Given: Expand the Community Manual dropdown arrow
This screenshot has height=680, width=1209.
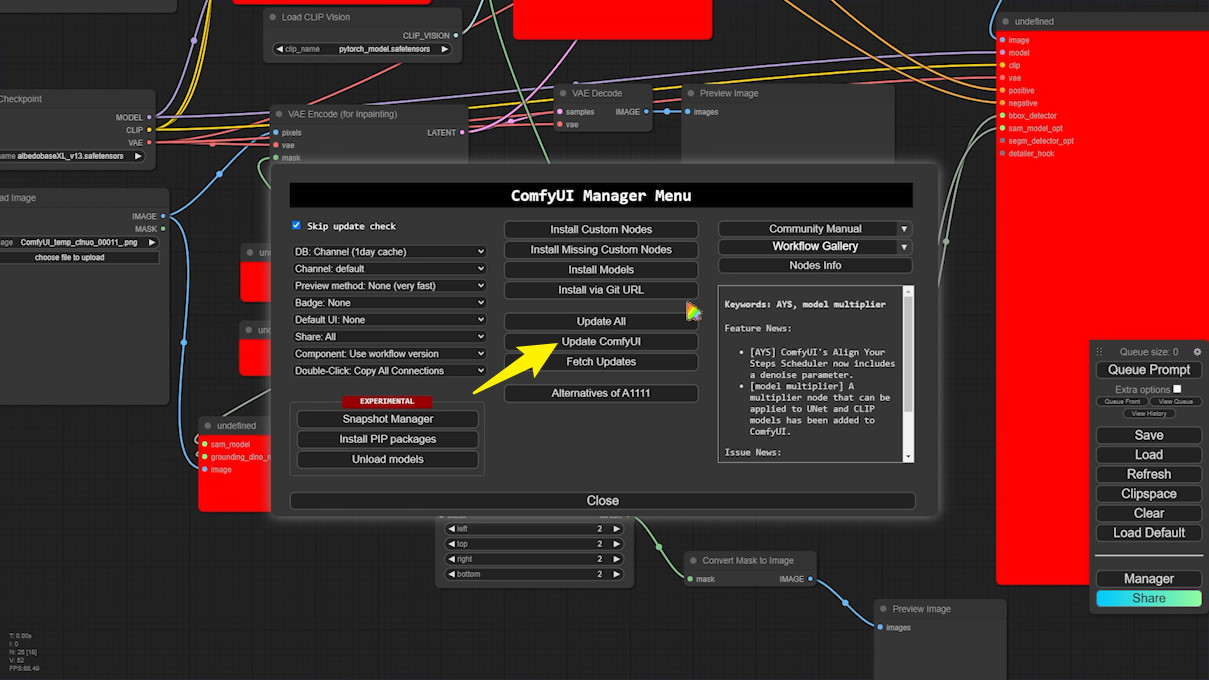Looking at the screenshot, I should pyautogui.click(x=904, y=229).
